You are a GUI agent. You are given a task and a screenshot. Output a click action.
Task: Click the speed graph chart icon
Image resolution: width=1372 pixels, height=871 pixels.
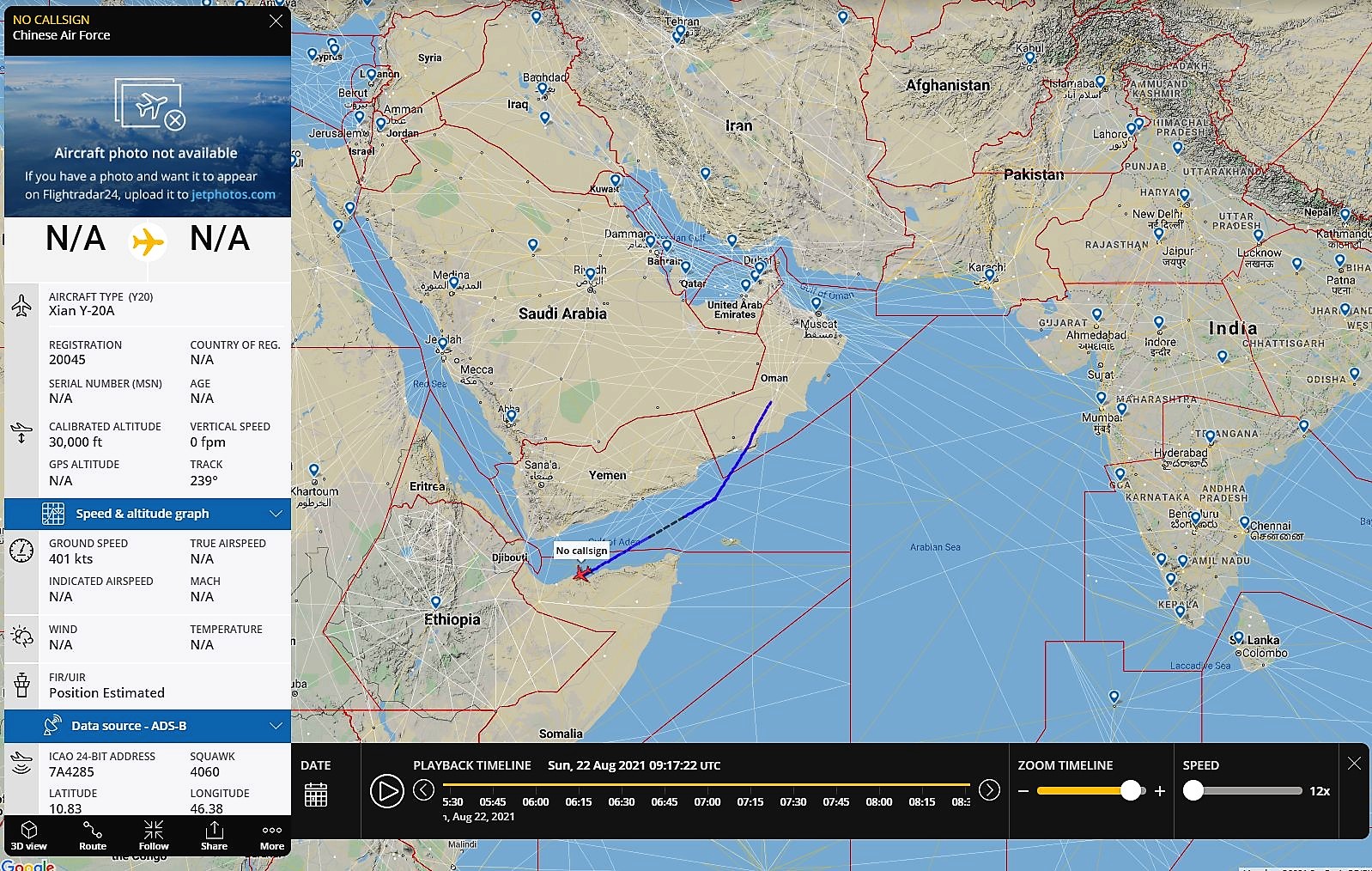(53, 514)
